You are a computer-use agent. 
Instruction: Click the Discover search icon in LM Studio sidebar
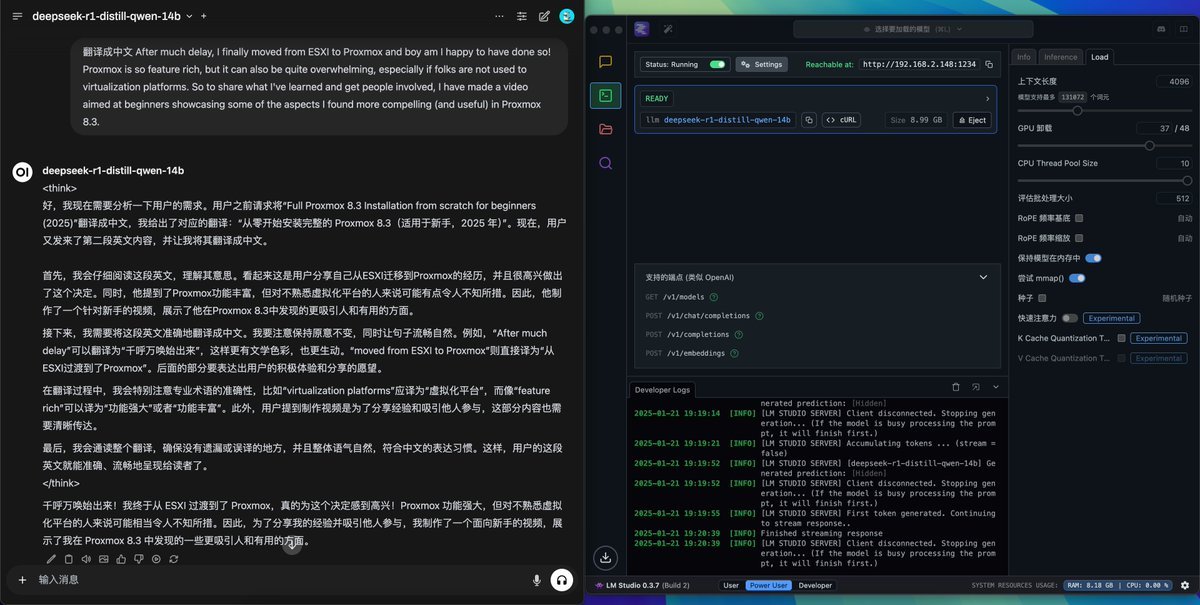(605, 163)
